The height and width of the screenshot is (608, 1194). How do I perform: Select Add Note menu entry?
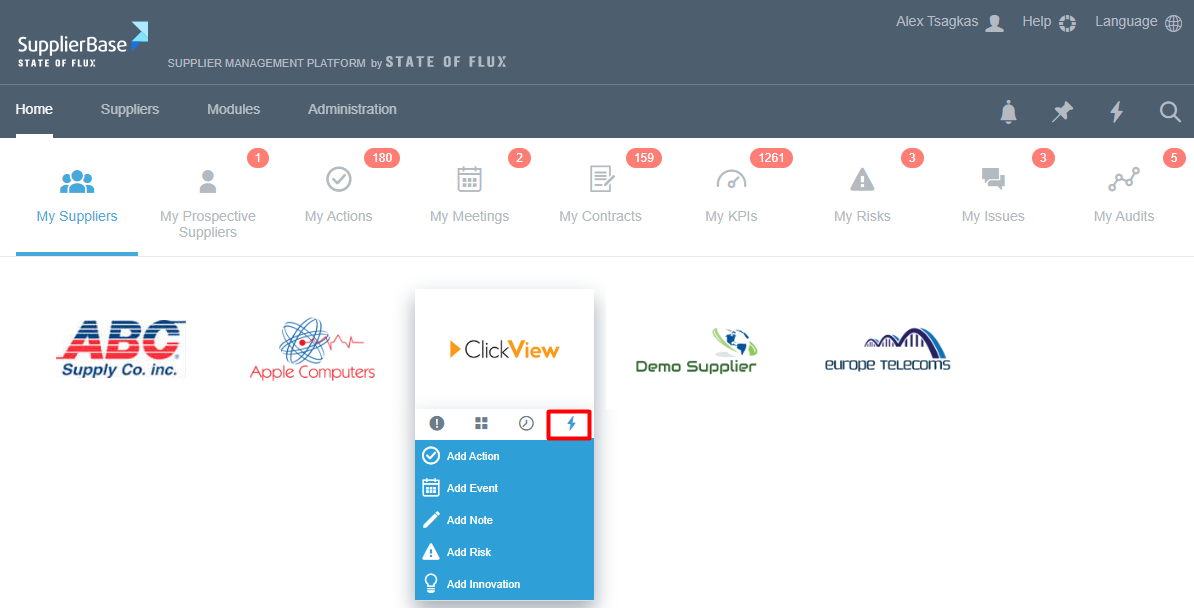469,520
